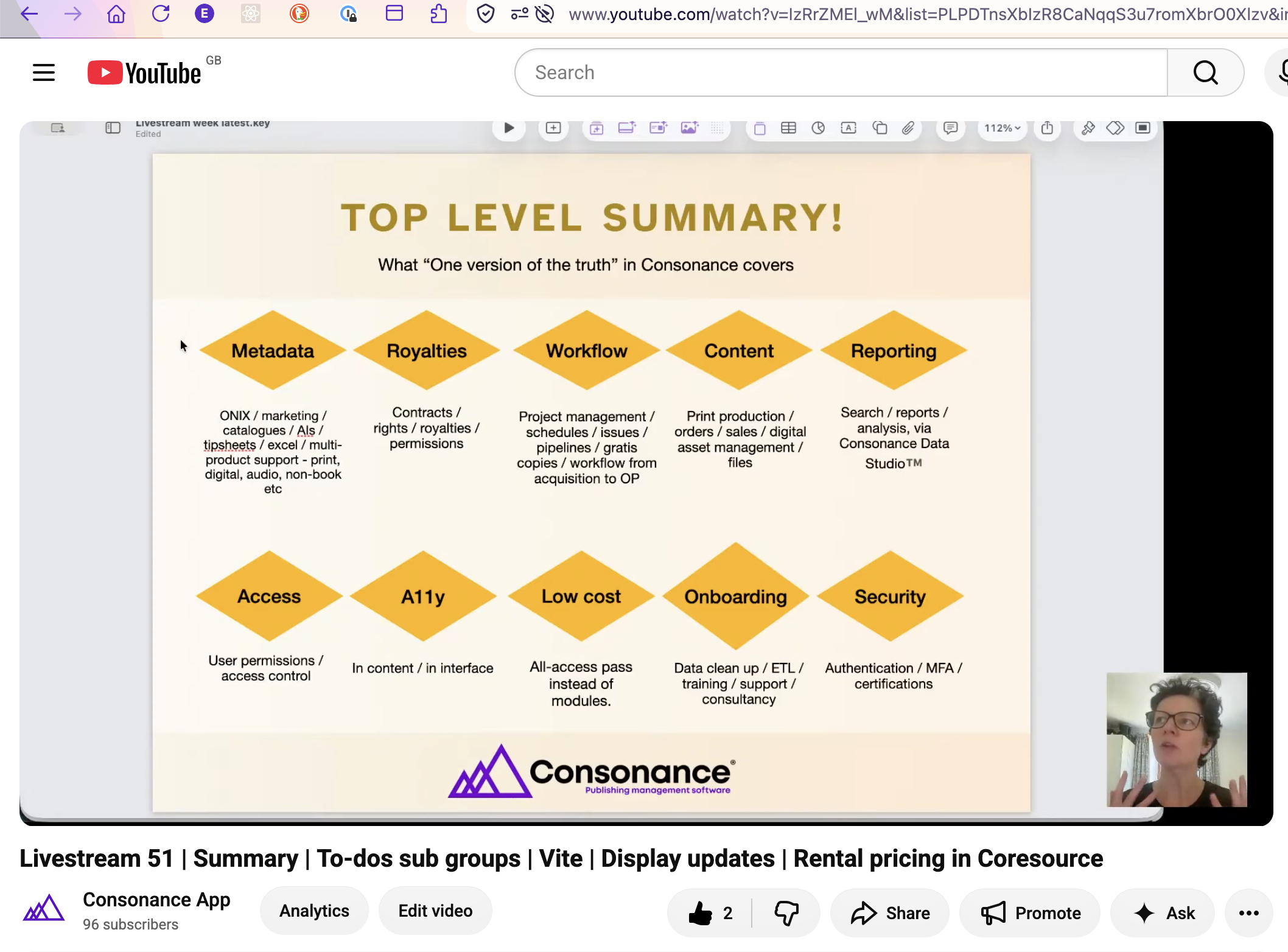Click the Promote button
Viewport: 1288px width, 952px height.
pos(1030,913)
